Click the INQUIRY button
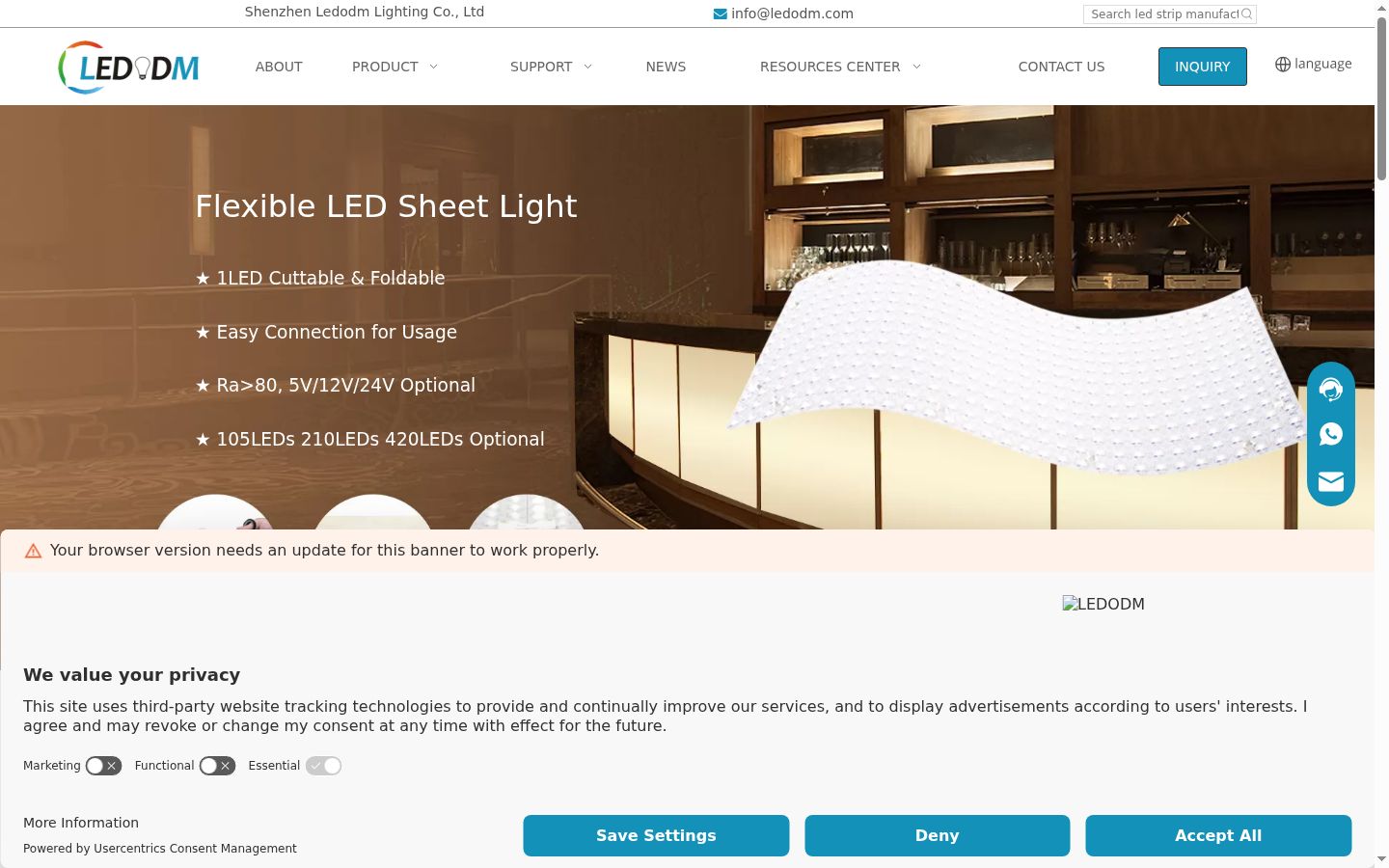 [x=1202, y=67]
